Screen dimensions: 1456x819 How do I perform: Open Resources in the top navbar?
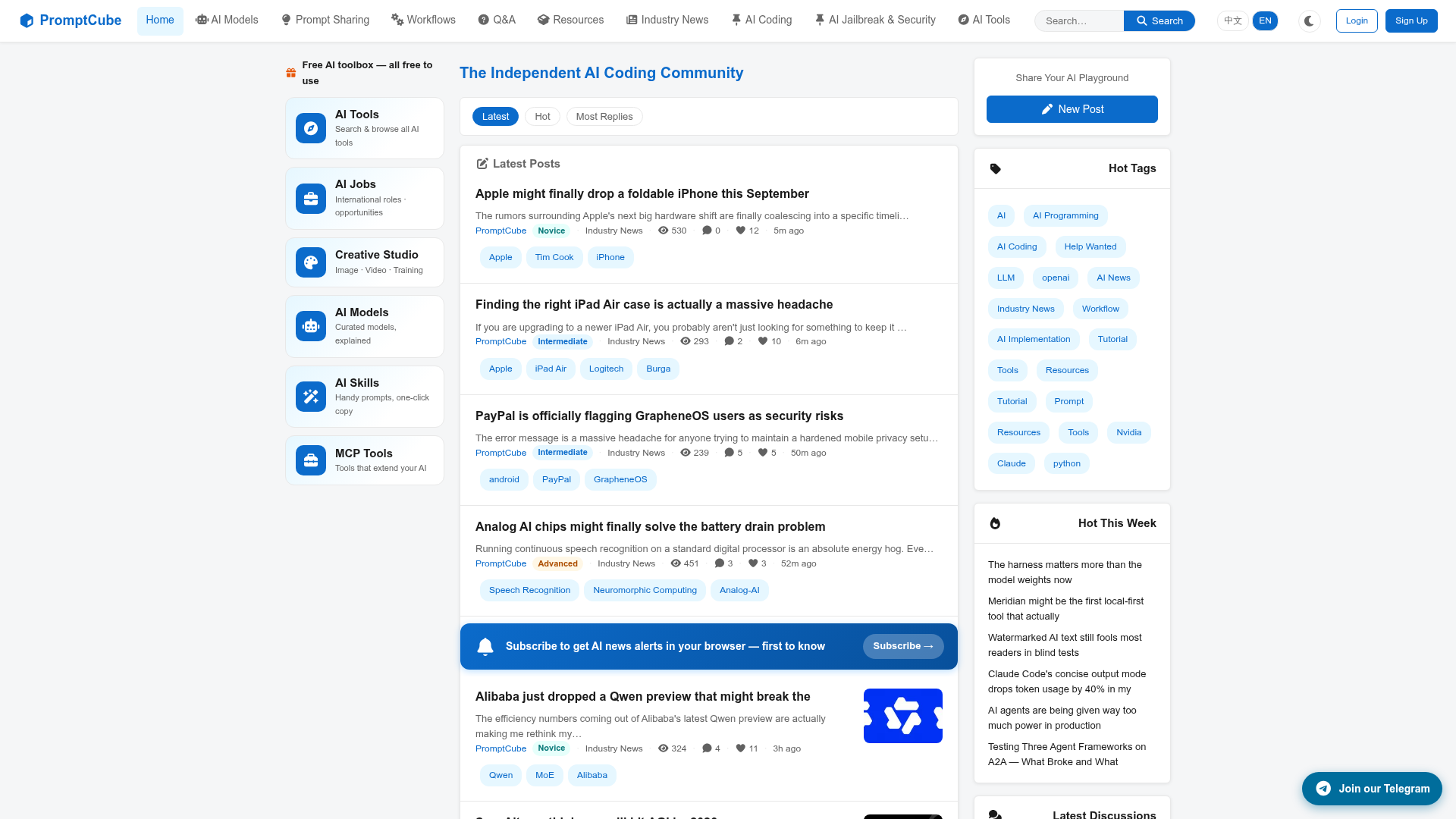[571, 20]
